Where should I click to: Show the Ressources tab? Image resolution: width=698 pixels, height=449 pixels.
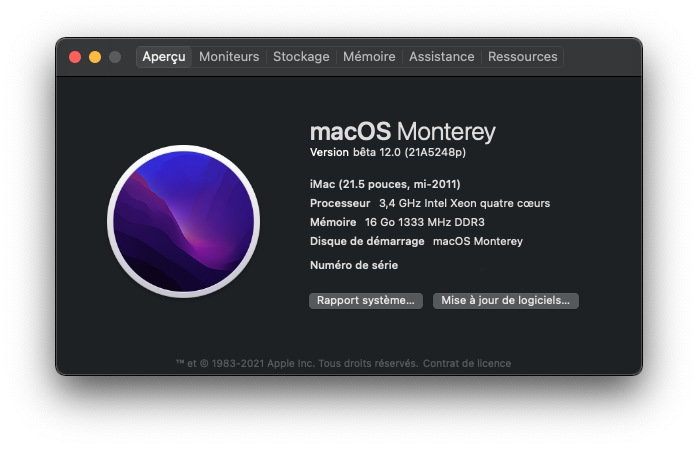(523, 57)
